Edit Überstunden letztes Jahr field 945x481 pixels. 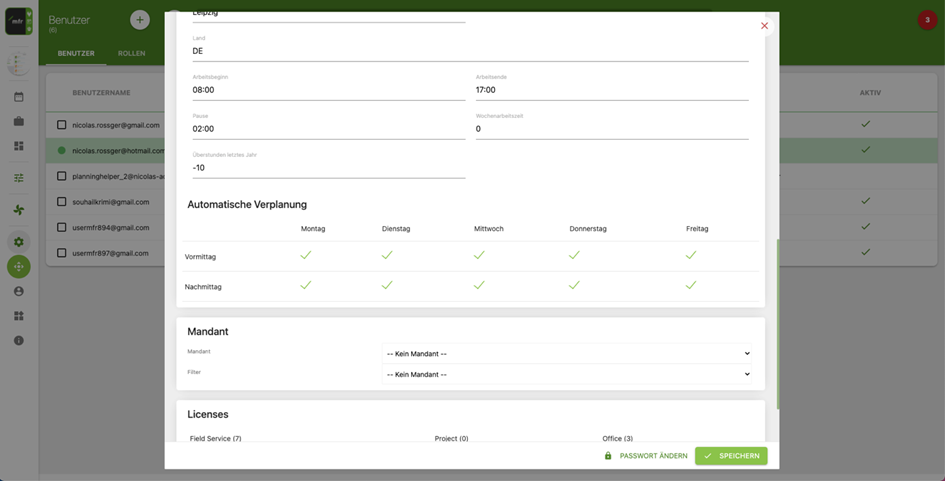pos(328,168)
